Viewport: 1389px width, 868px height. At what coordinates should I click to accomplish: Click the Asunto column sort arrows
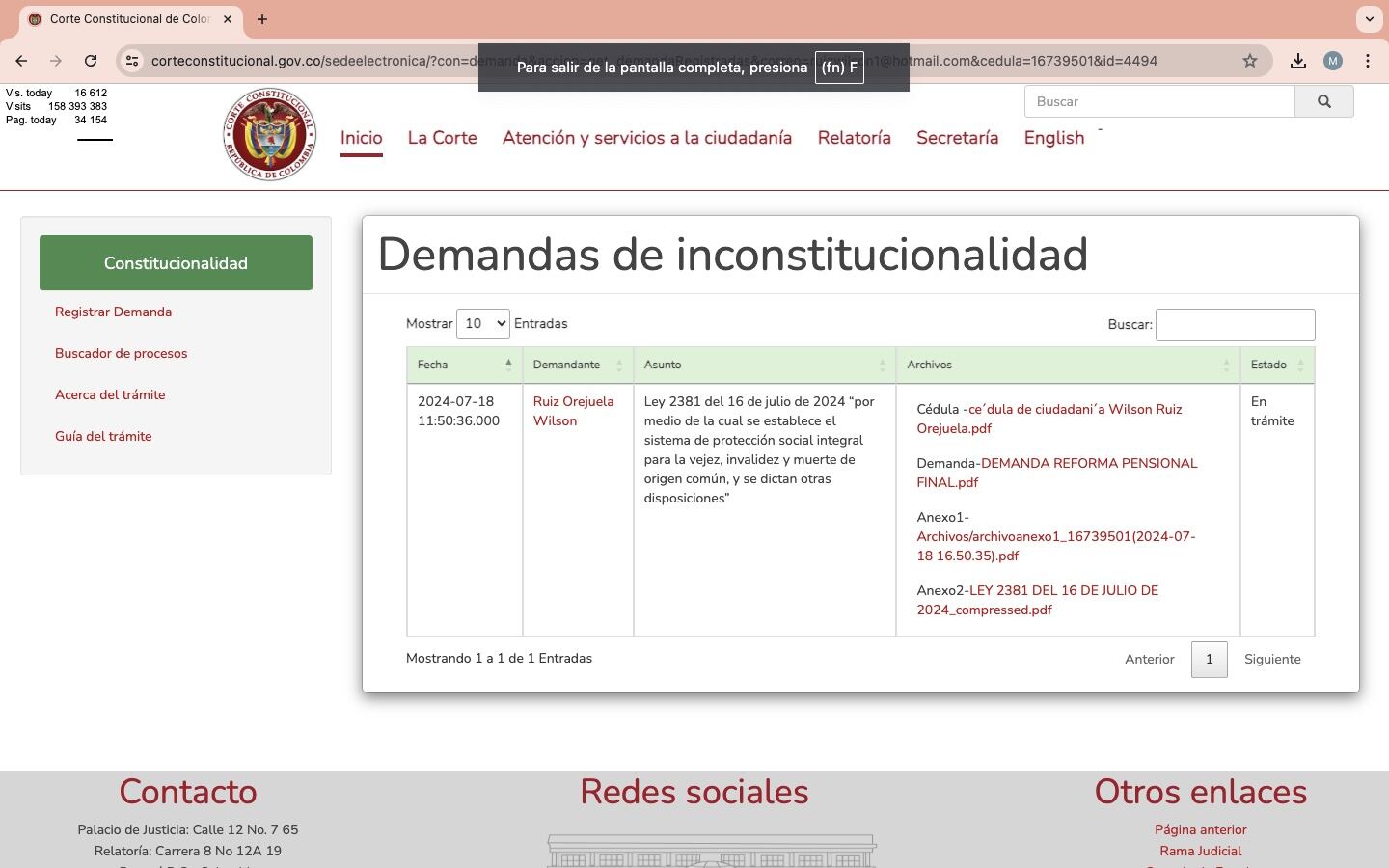point(882,365)
